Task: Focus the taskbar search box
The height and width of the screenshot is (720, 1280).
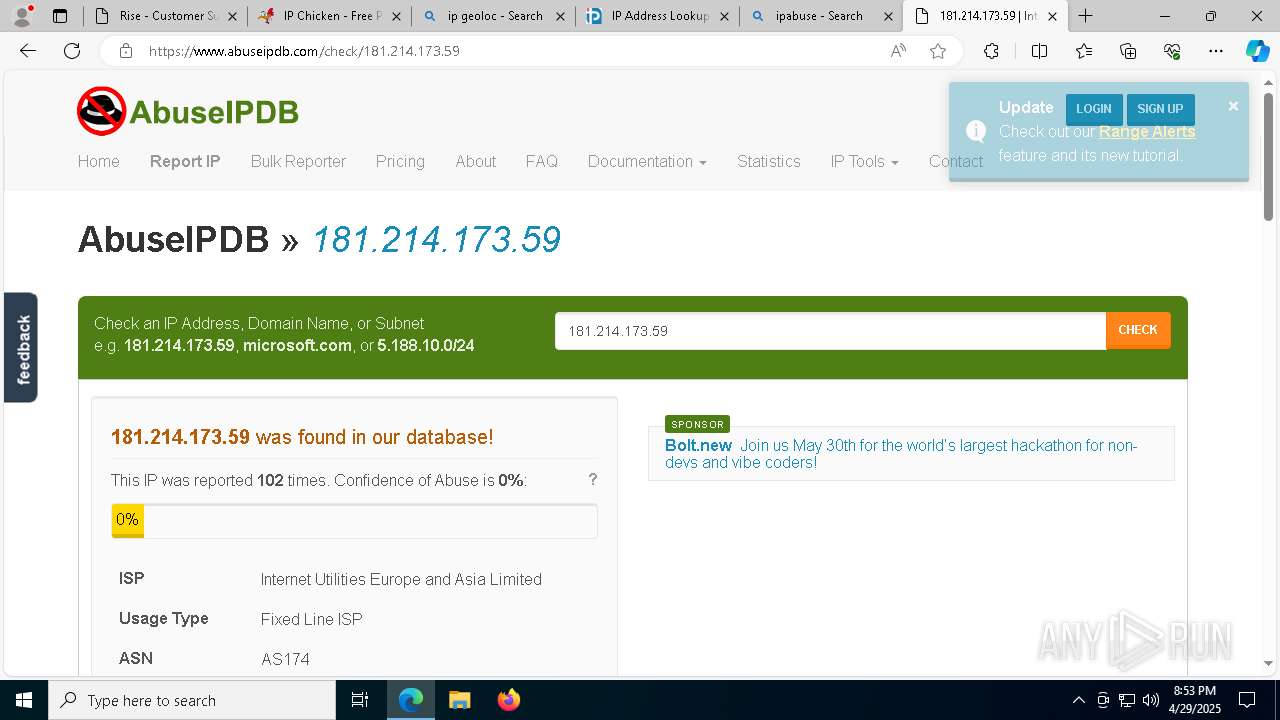Action: [192, 700]
